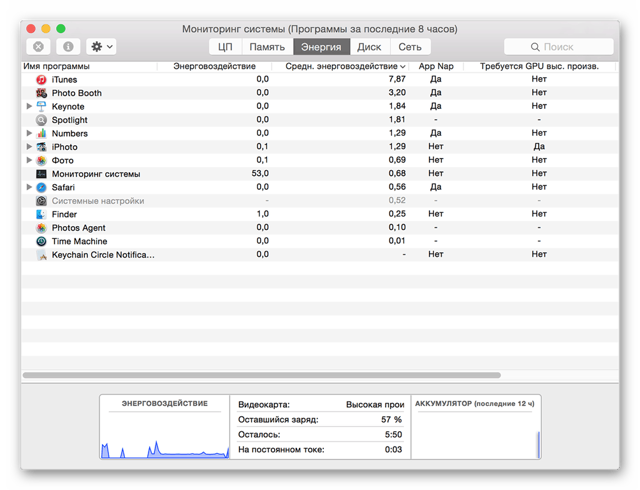The width and height of the screenshot is (640, 490).
Task: Open process info with the i button
Action: click(68, 47)
